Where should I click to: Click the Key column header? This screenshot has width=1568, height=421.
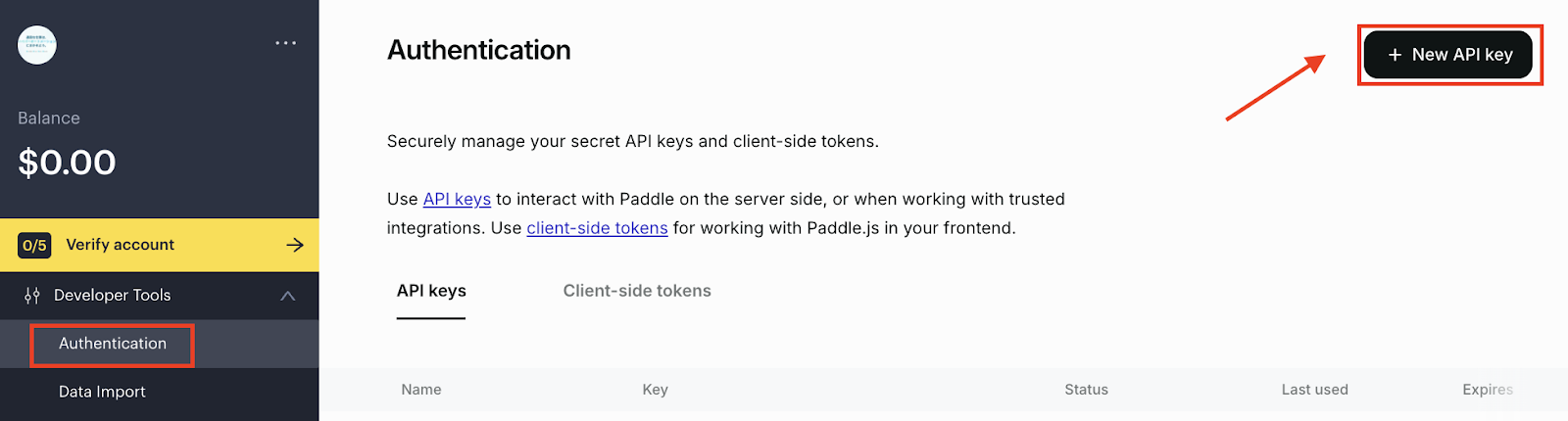pos(655,390)
